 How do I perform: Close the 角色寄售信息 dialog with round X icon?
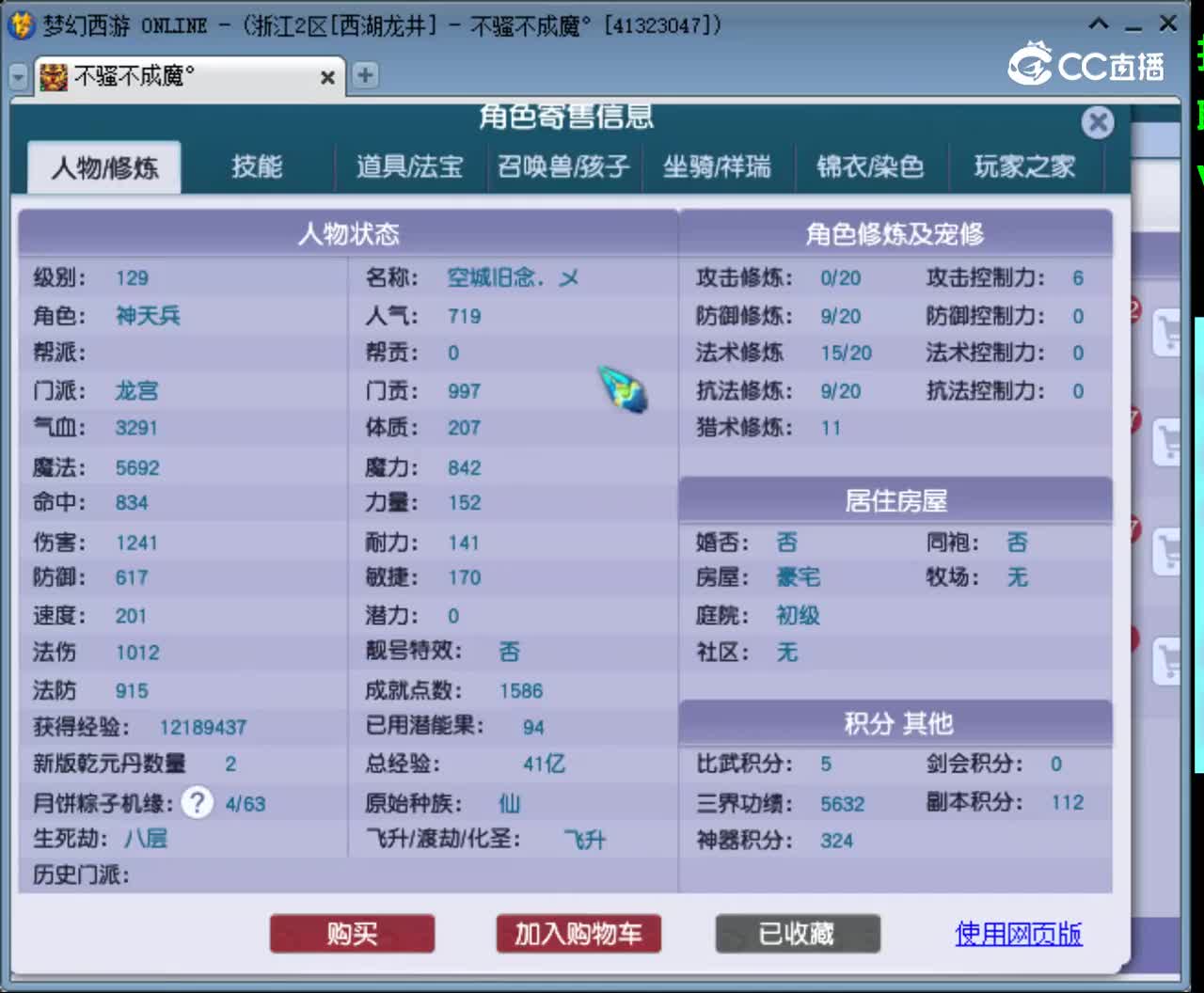tap(1098, 122)
